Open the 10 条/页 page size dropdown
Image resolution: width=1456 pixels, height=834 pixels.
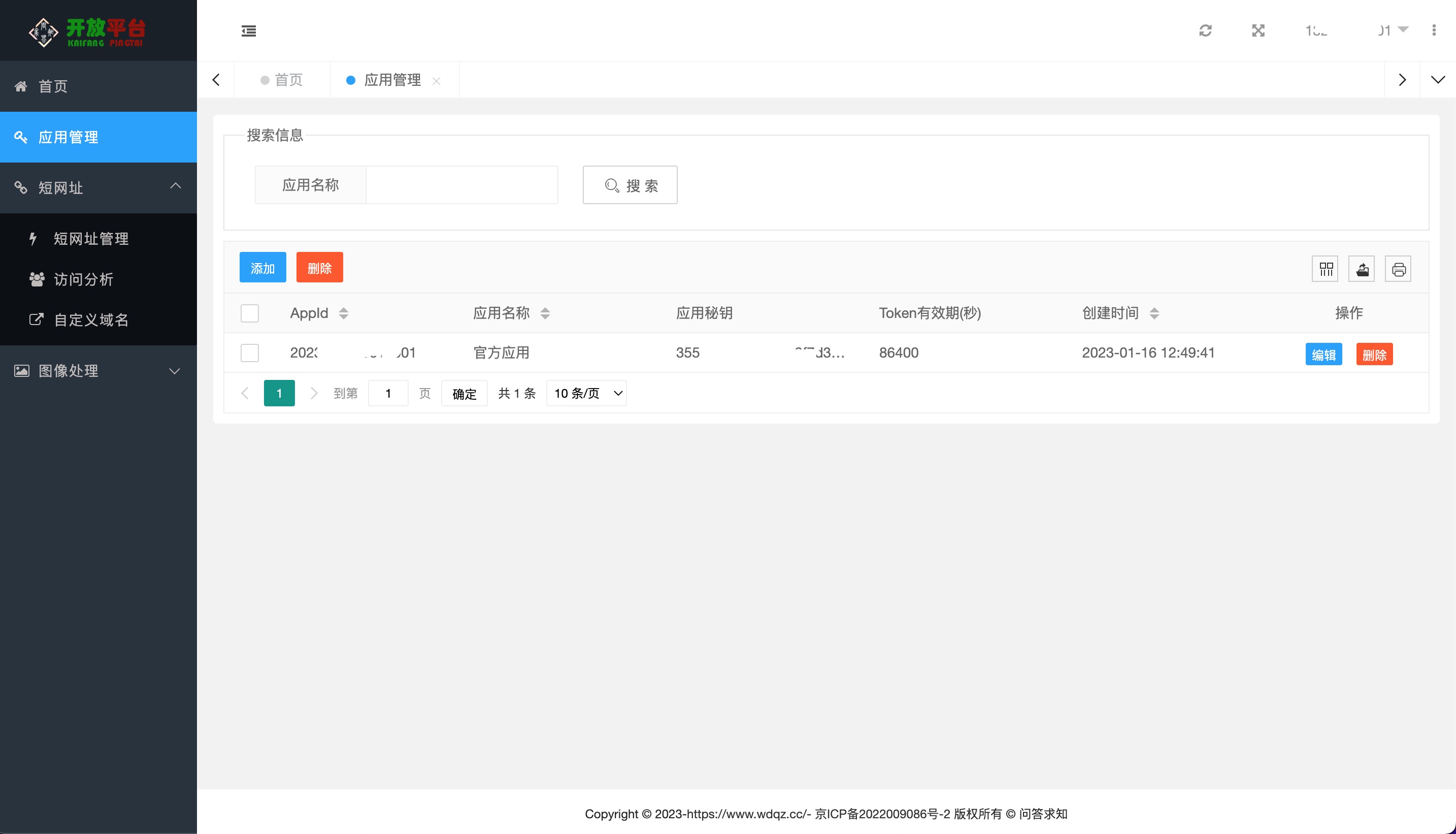tap(586, 394)
